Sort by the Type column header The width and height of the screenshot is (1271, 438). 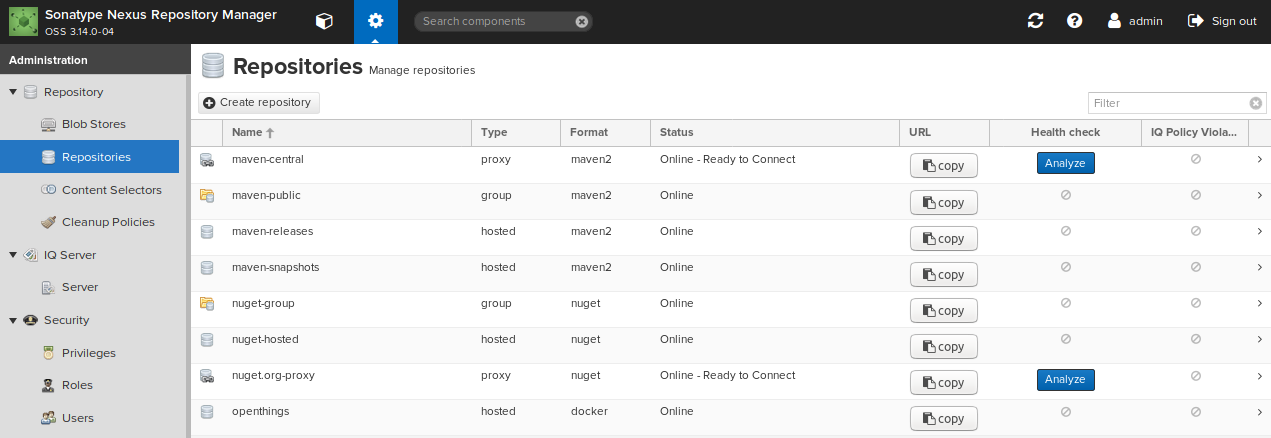point(516,132)
